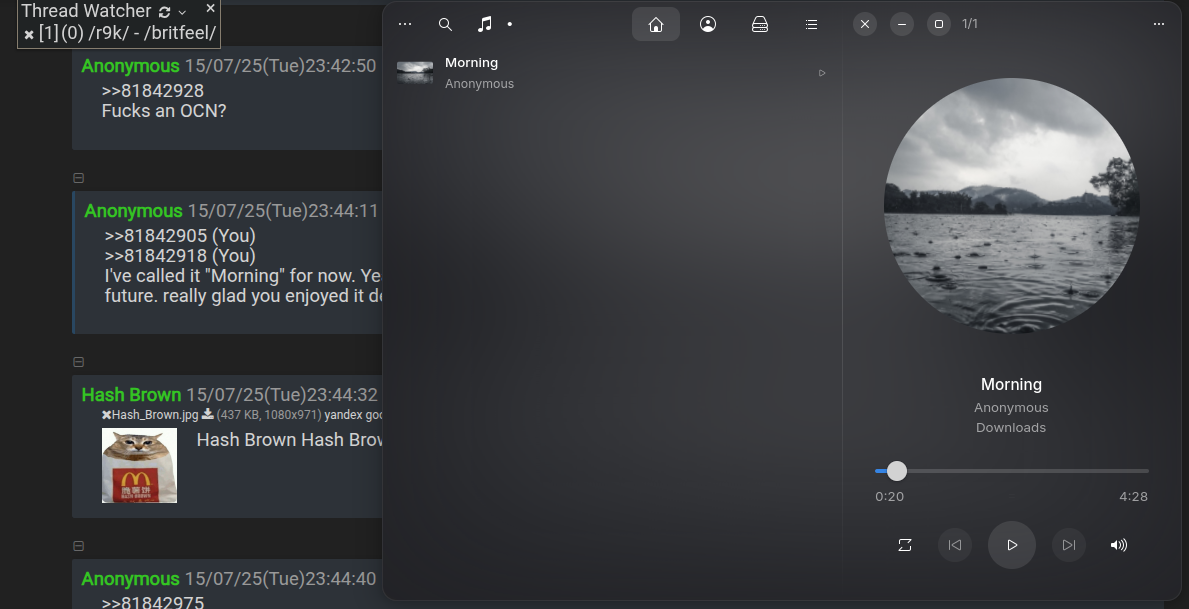Click the music note icon

pyautogui.click(x=485, y=24)
